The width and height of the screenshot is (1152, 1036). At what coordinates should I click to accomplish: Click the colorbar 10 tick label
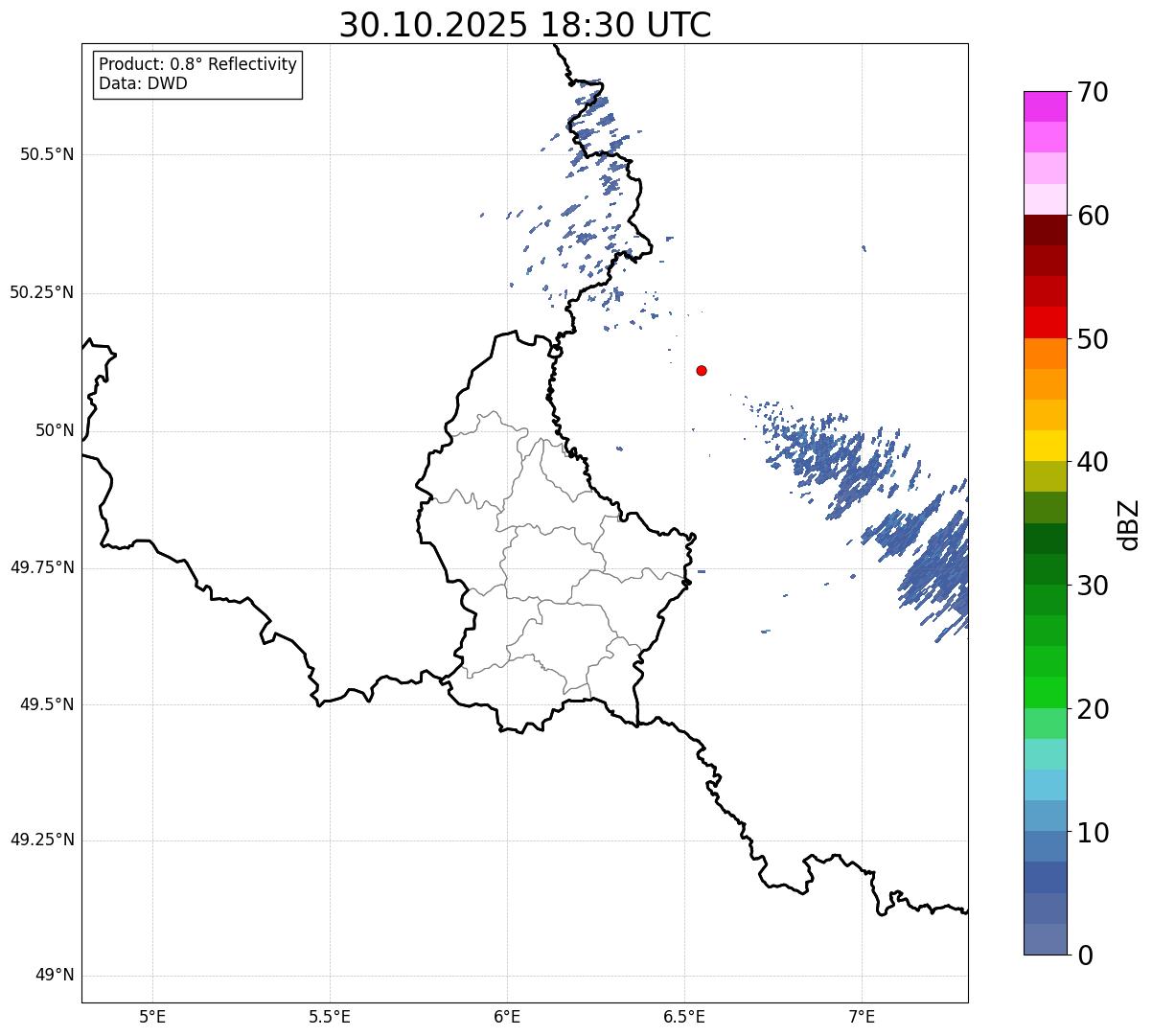tap(1093, 833)
